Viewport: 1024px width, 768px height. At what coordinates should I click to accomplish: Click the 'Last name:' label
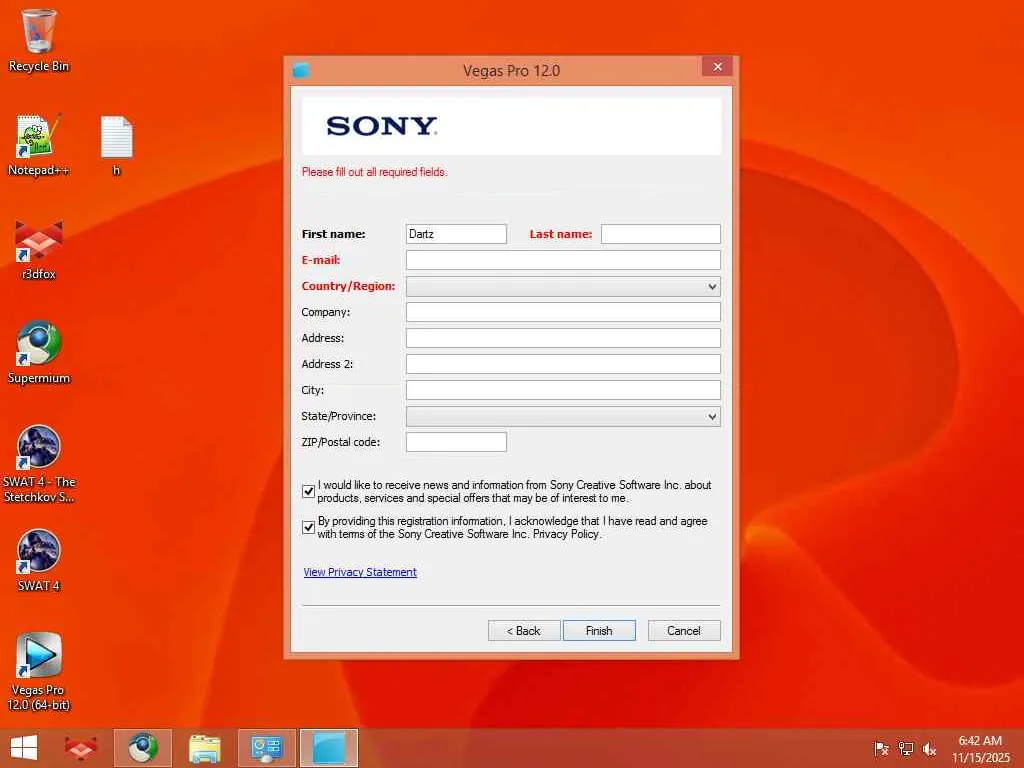pyautogui.click(x=560, y=234)
